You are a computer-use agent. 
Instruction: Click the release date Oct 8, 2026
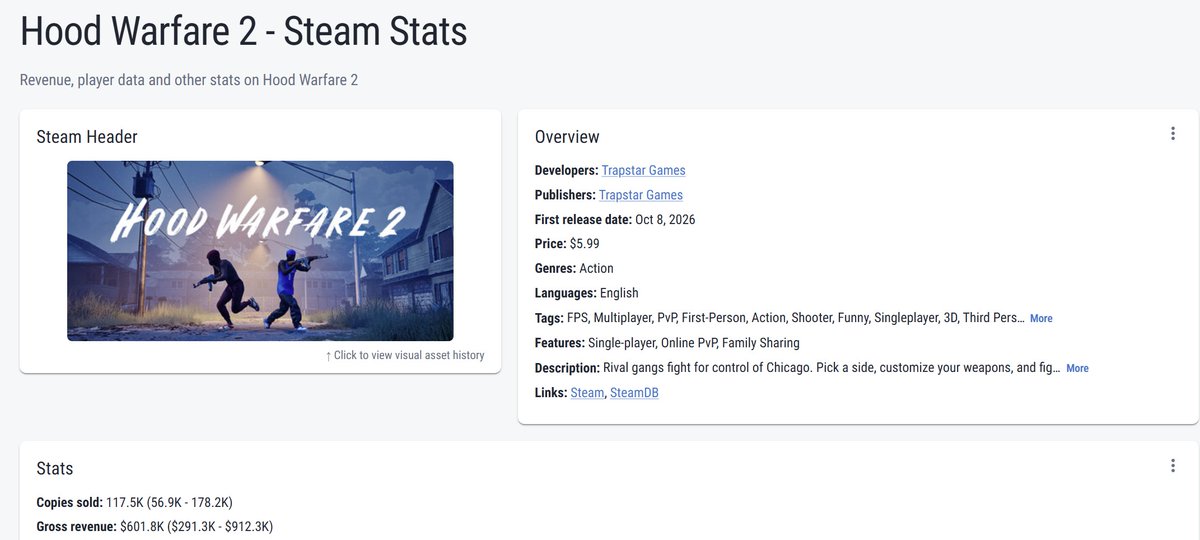coord(665,219)
